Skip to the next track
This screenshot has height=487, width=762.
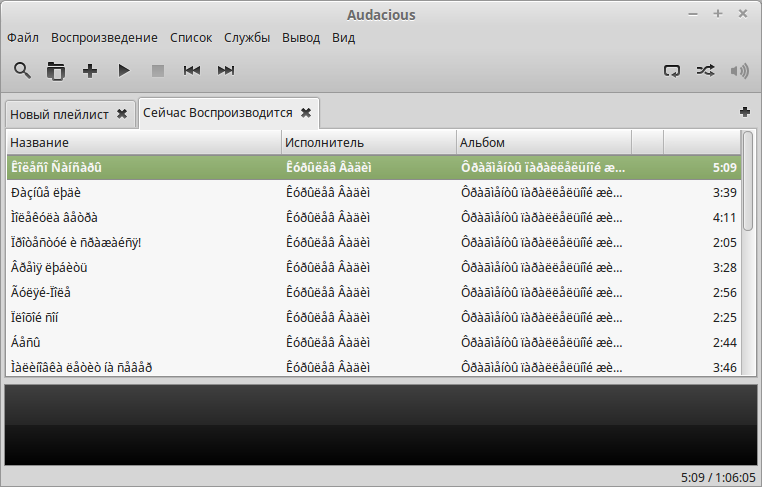click(x=226, y=71)
